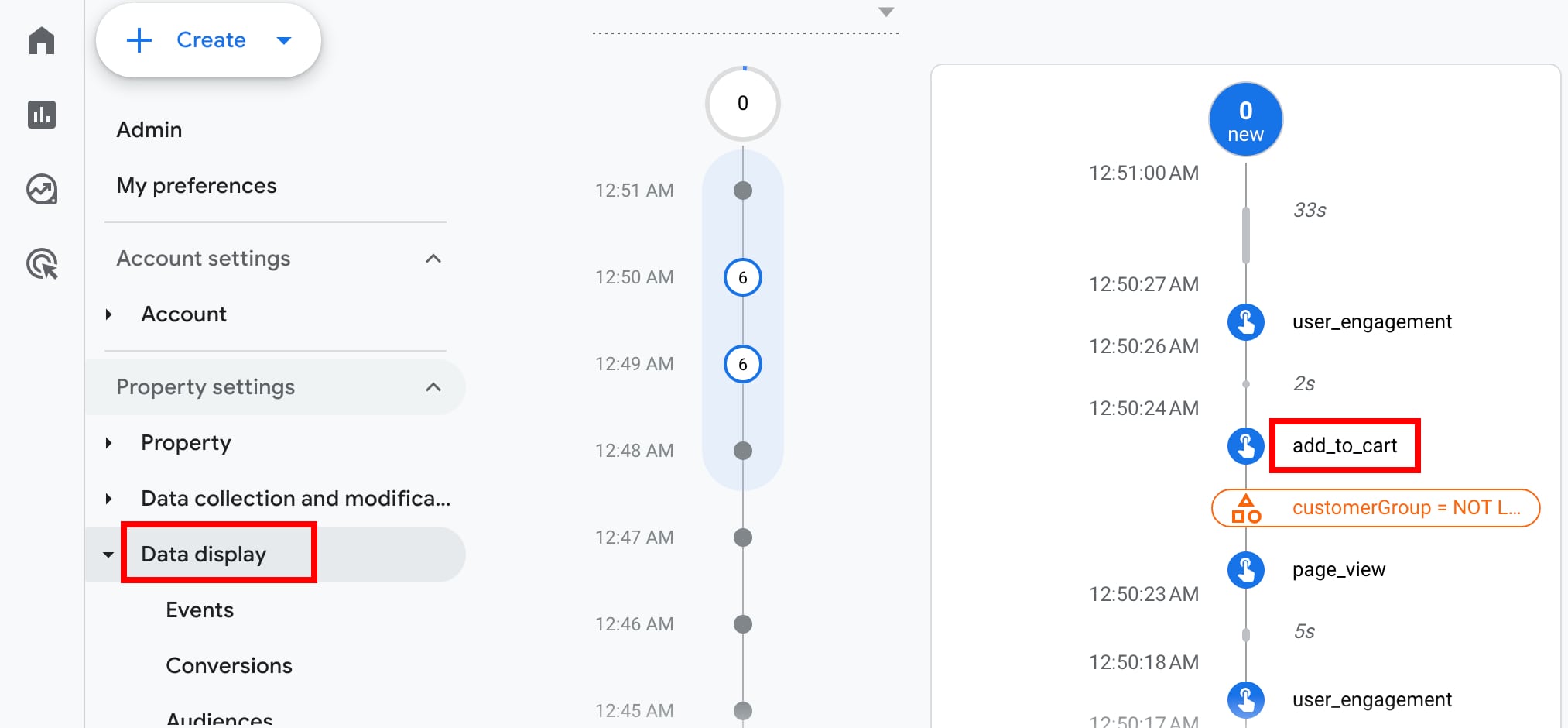Select the blue '0 new' circle

tap(1245, 120)
